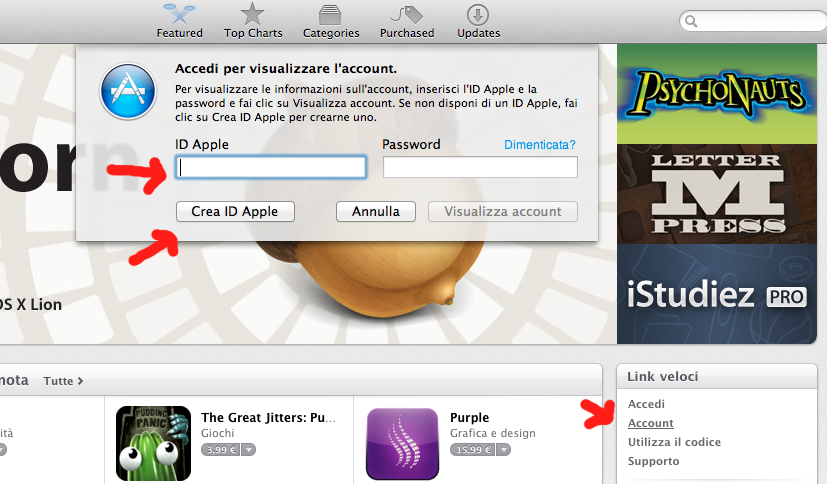Viewport: 827px width, 484px height.
Task: Open the Psychonauts banner
Action: point(717,94)
